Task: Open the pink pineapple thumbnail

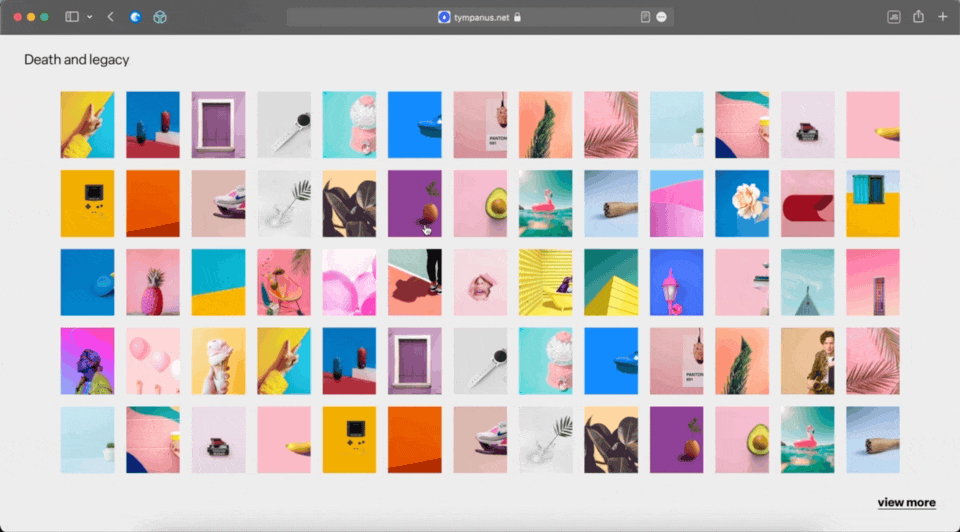Action: (x=153, y=282)
